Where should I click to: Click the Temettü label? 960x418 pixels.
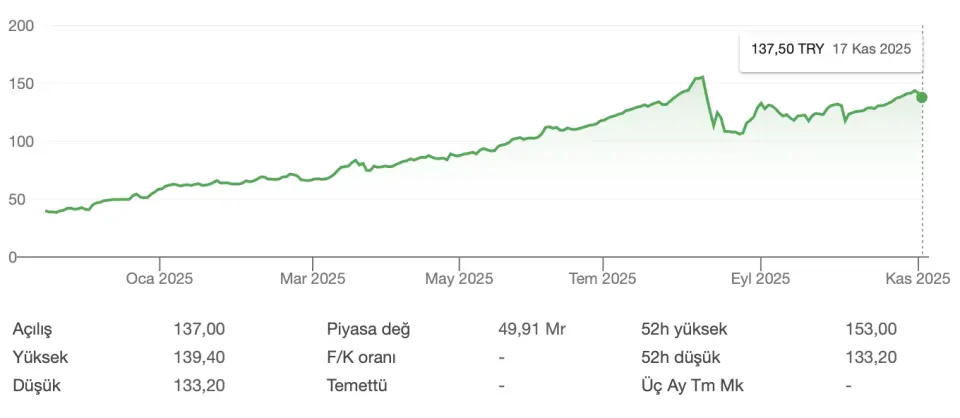click(356, 385)
